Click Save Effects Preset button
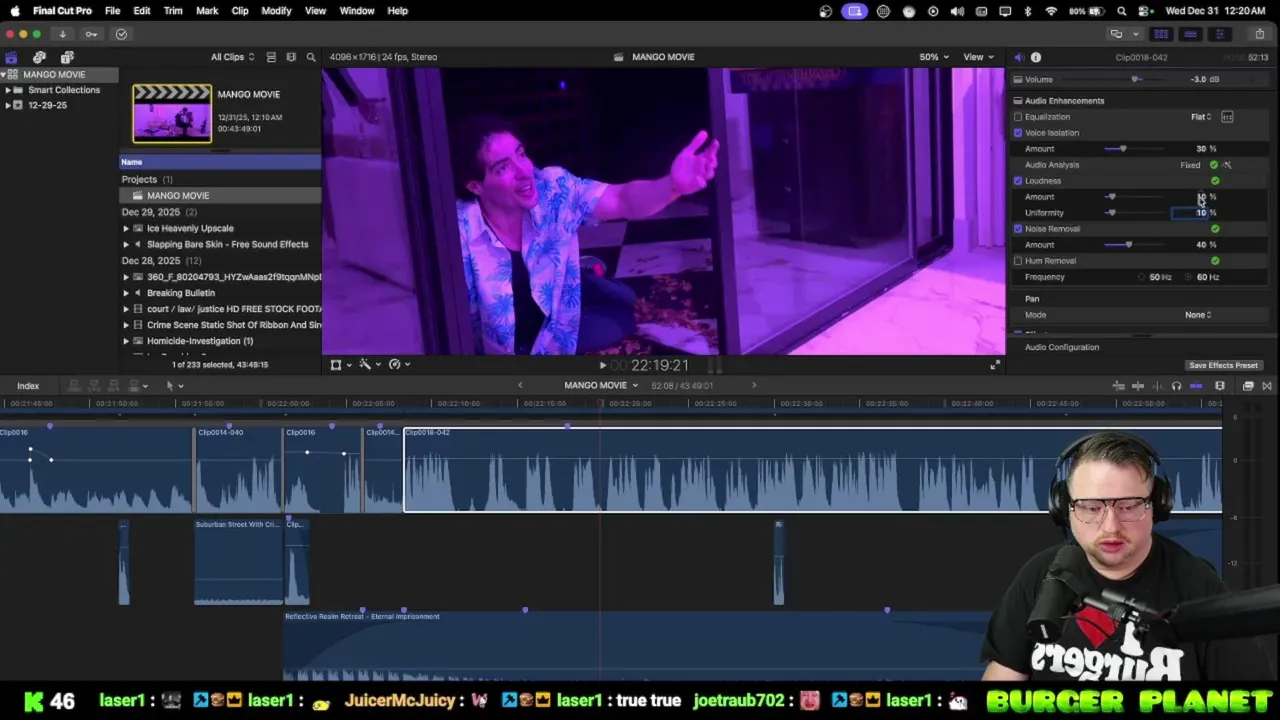 tap(1223, 366)
